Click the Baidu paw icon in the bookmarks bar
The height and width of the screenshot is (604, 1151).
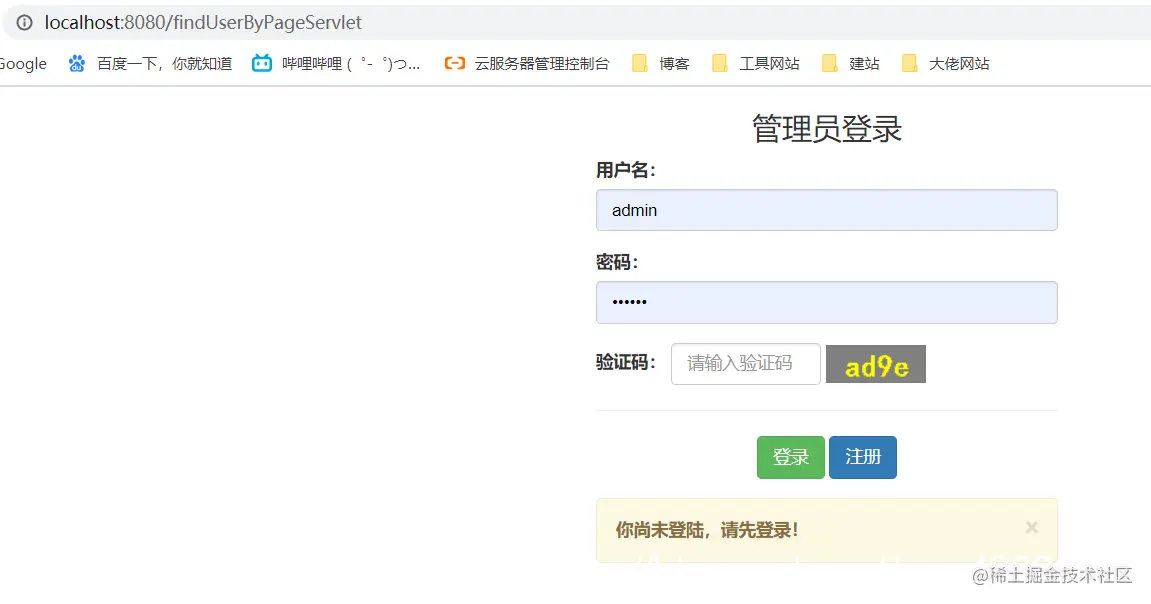(77, 63)
